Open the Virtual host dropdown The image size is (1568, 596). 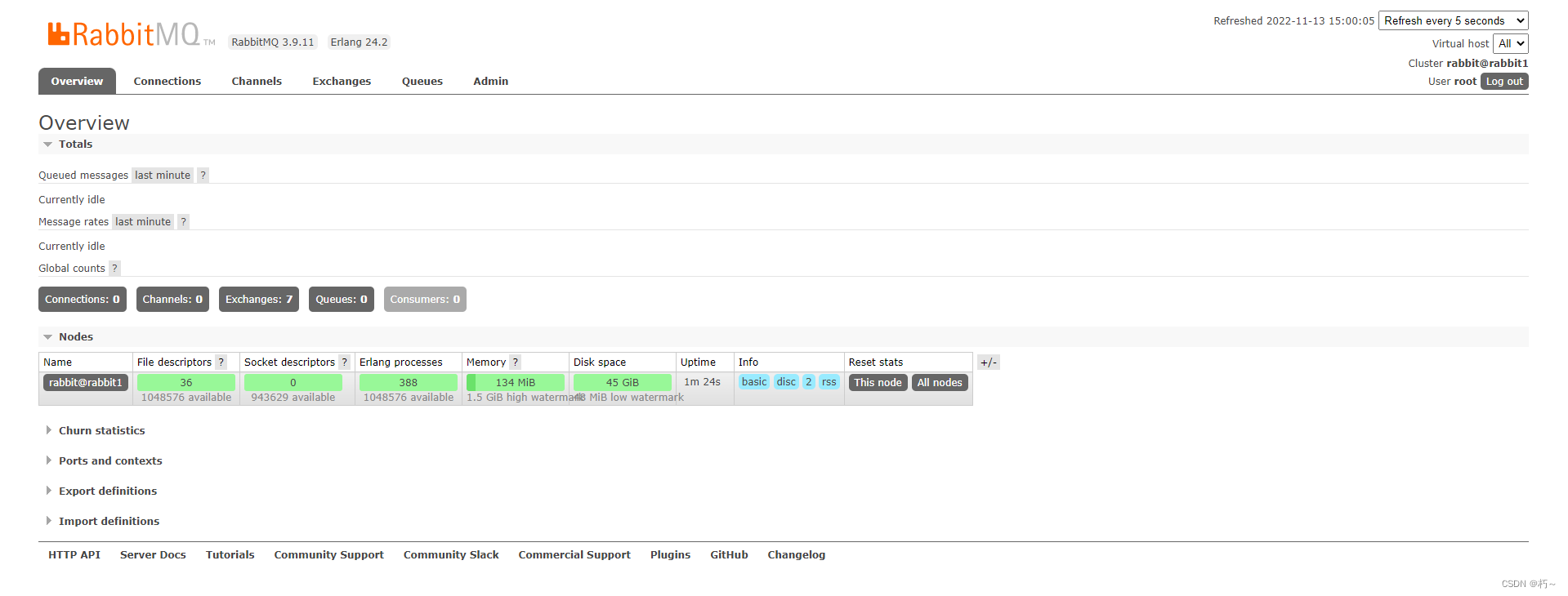pos(1510,43)
